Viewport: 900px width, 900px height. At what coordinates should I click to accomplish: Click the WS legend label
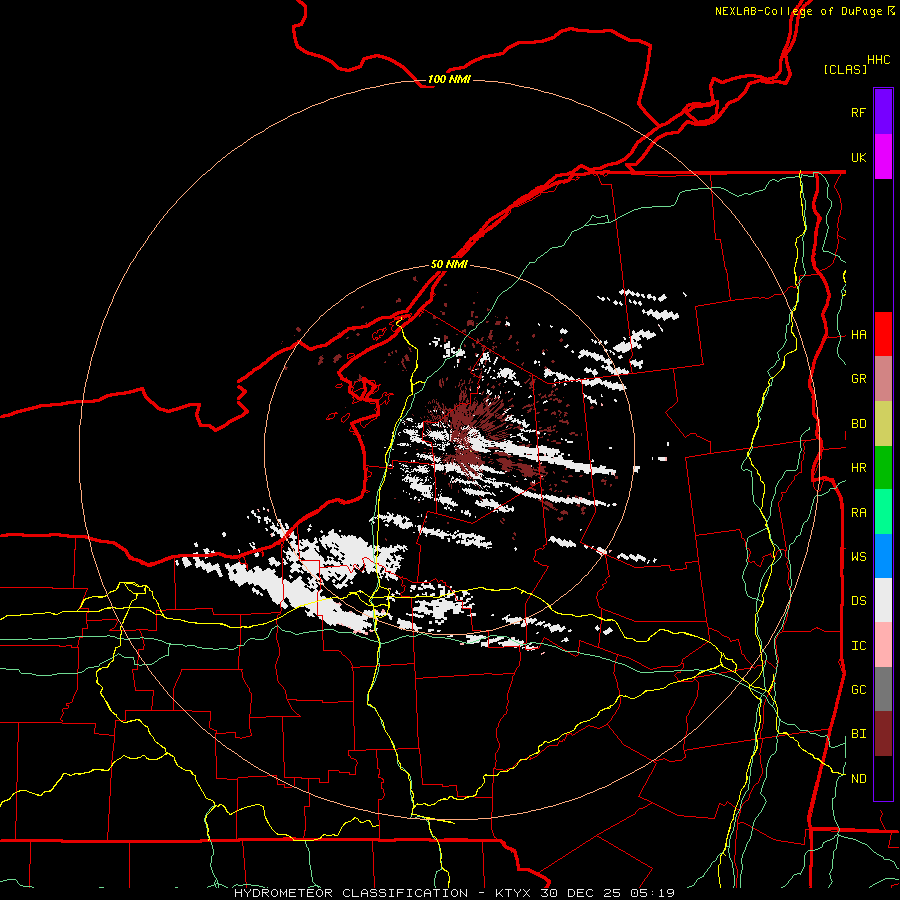point(858,556)
